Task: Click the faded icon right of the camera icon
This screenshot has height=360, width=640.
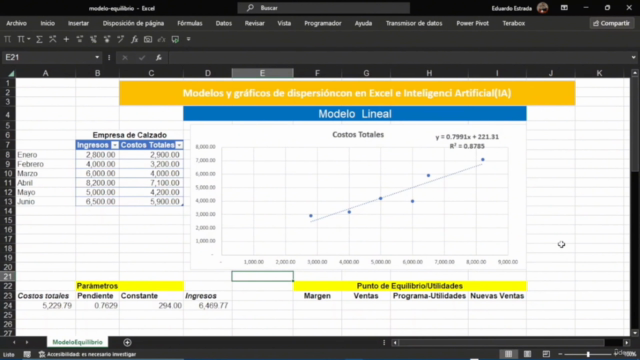Action: tap(162, 39)
